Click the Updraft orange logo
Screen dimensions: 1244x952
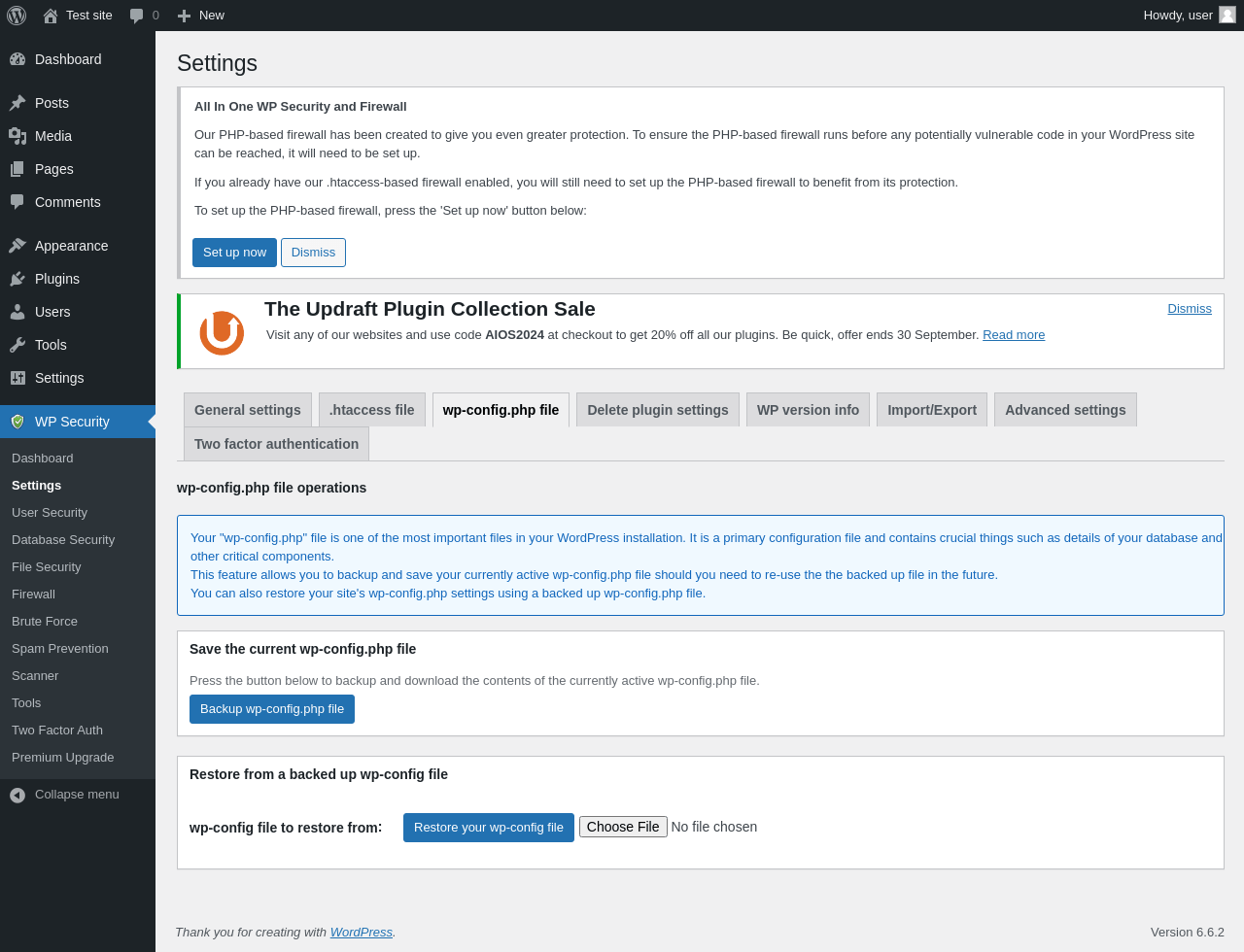(x=222, y=332)
